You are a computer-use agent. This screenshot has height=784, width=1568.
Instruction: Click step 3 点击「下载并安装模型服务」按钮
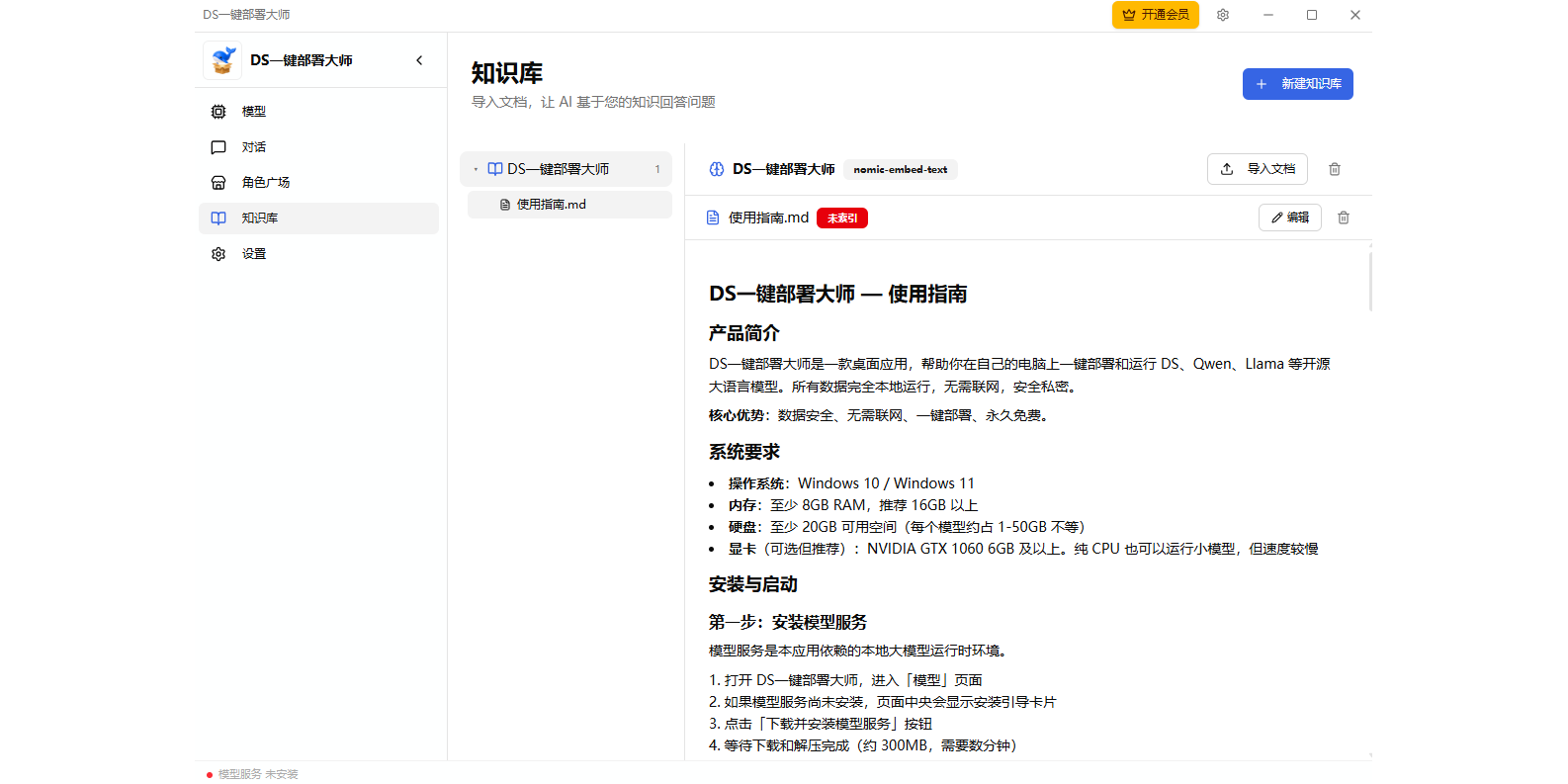(821, 724)
